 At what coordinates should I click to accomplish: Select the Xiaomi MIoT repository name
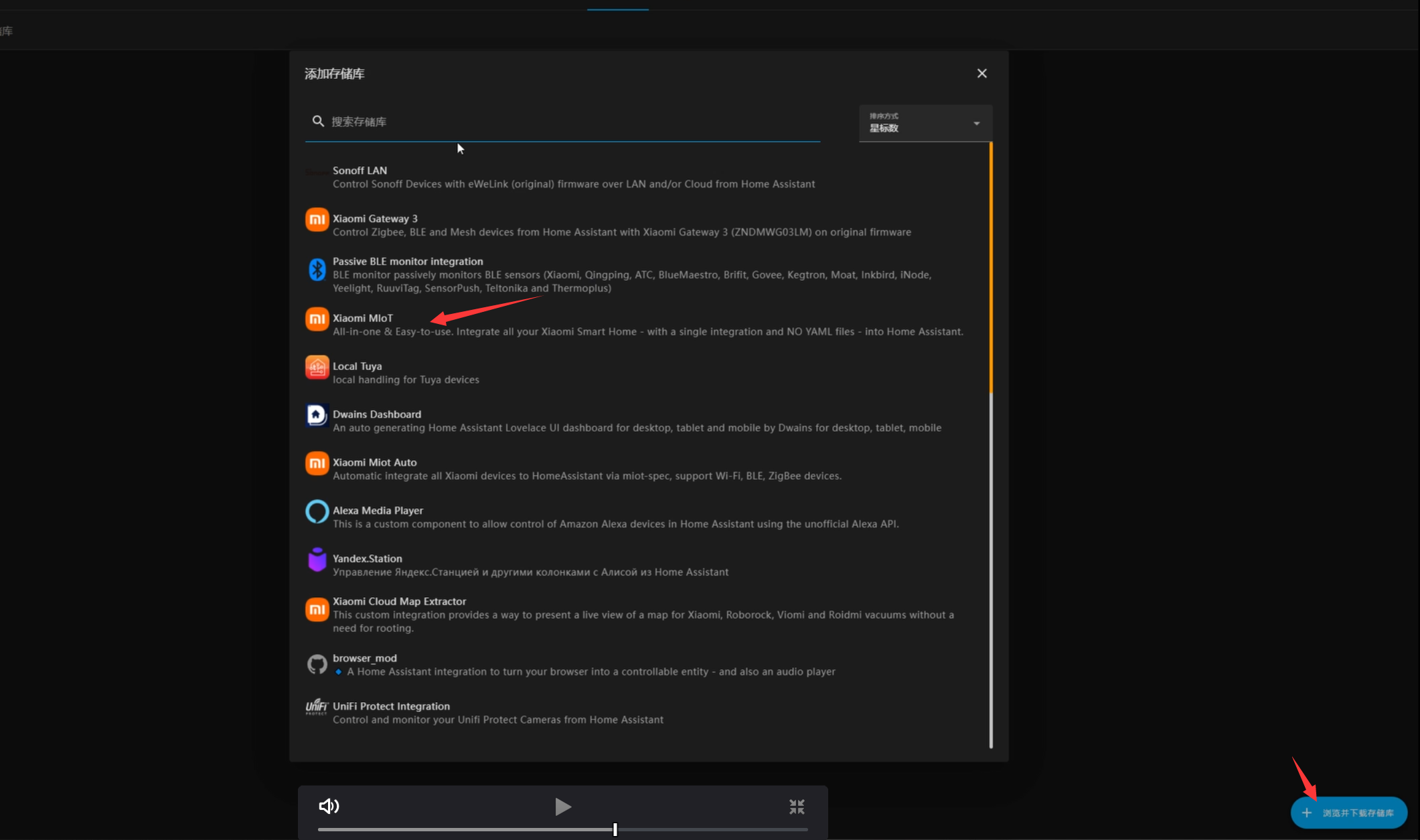[x=363, y=318]
